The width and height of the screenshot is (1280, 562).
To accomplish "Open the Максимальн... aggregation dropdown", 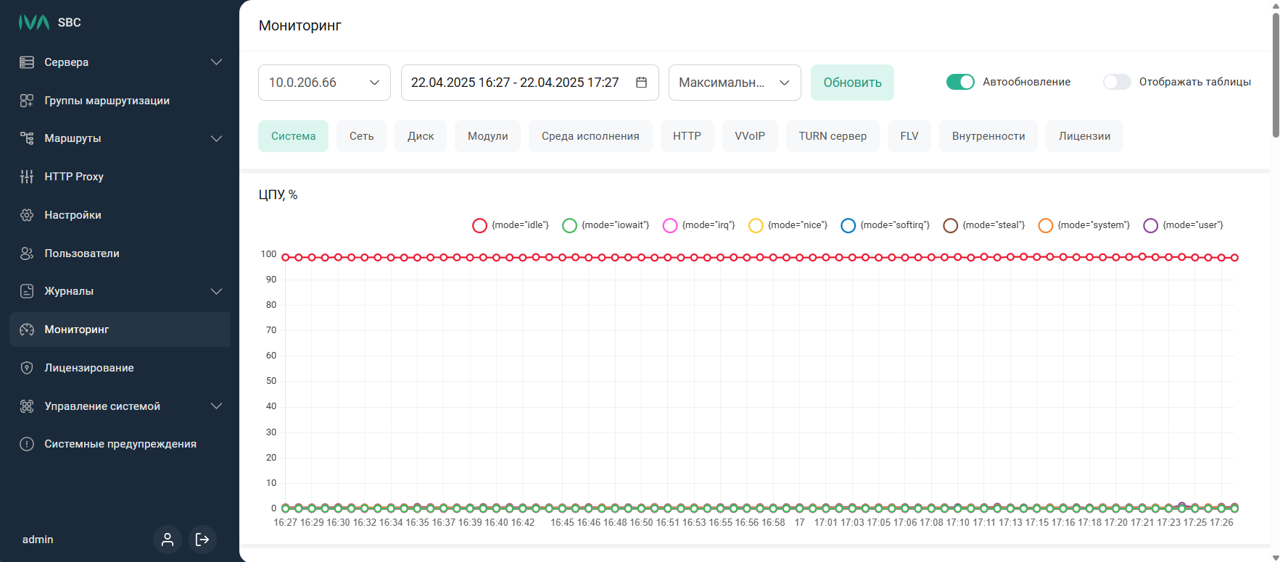I will point(734,83).
